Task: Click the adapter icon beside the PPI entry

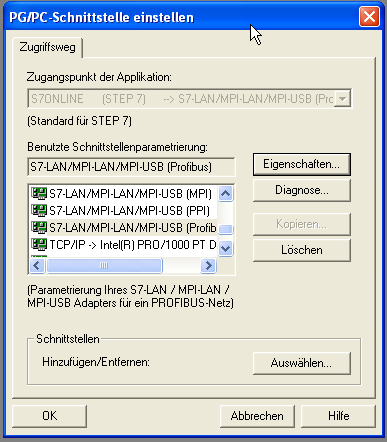Action: [39, 211]
